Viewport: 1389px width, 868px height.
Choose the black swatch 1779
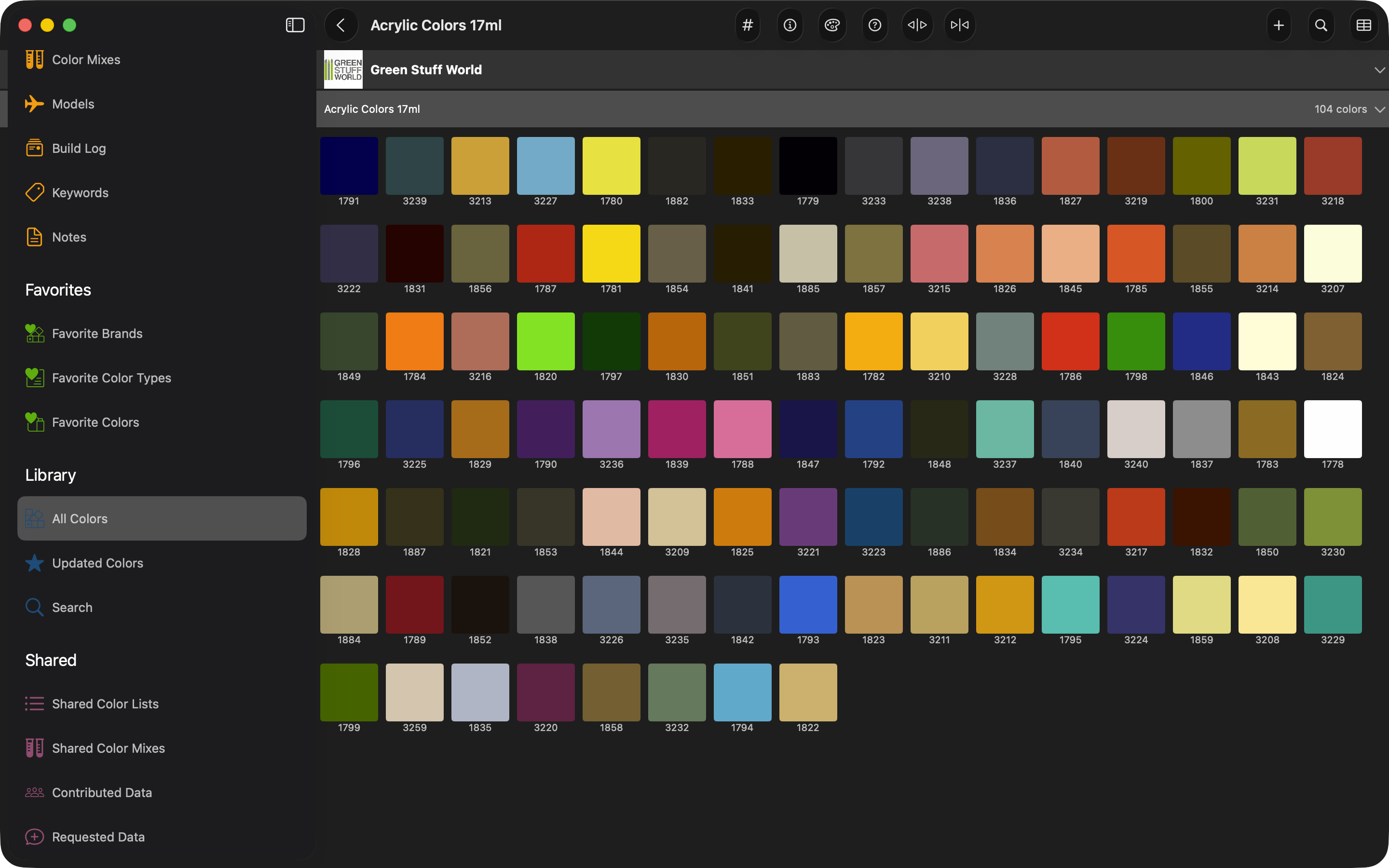click(808, 166)
